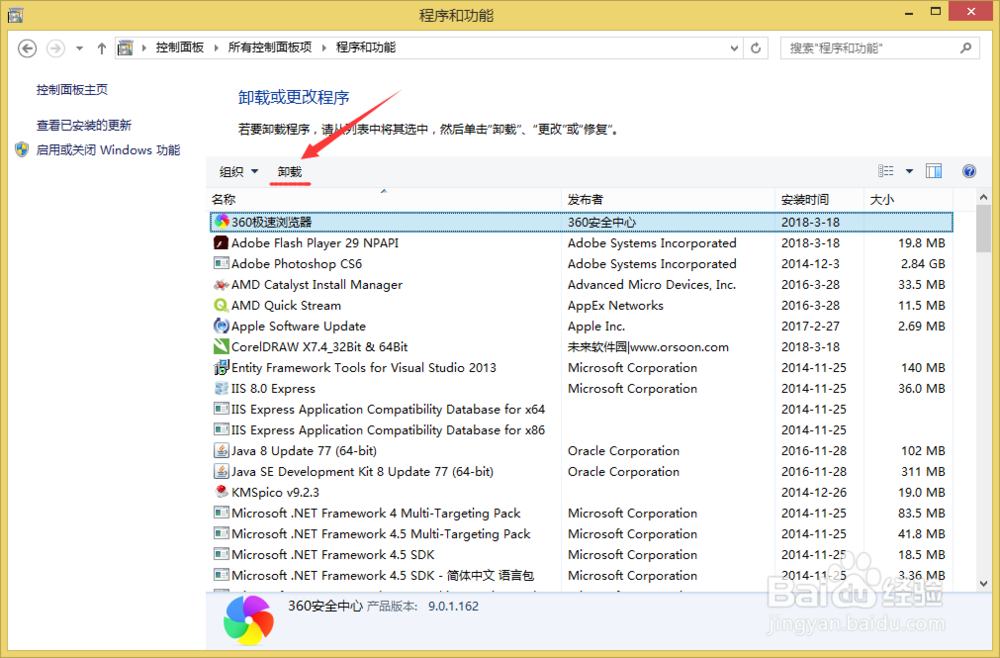
Task: Select the IIS 8.0 Express icon
Action: coord(221,388)
